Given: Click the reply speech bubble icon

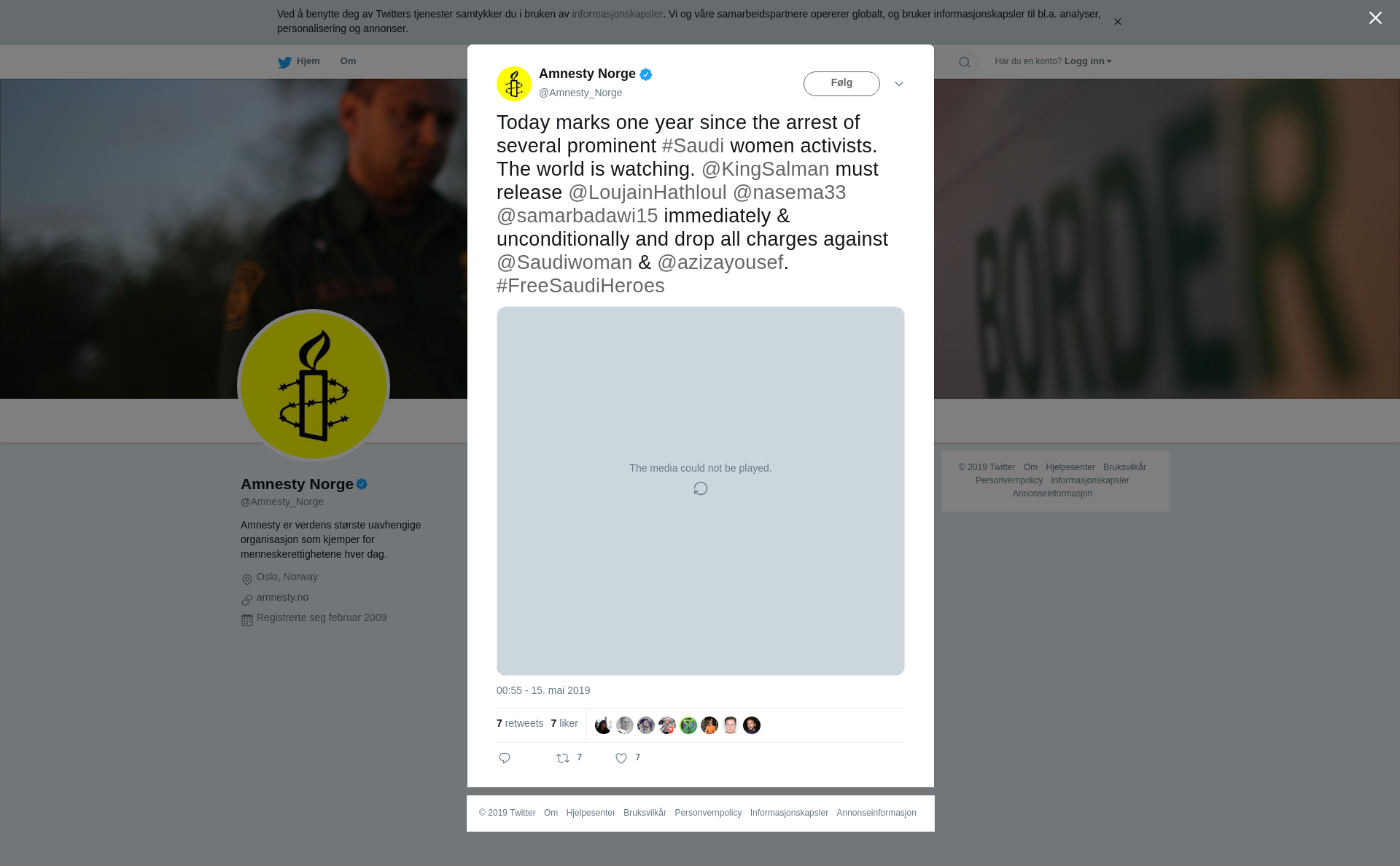Looking at the screenshot, I should pyautogui.click(x=505, y=758).
